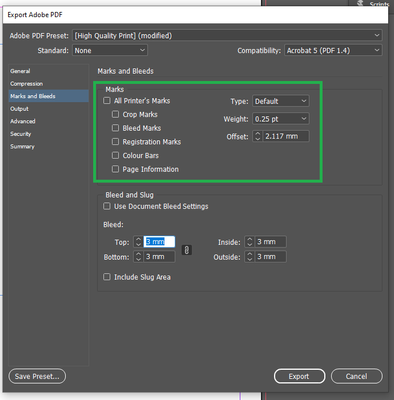394x400 pixels.
Task: Click the Bottom bleed stepper arrows
Action: pyautogui.click(x=138, y=257)
